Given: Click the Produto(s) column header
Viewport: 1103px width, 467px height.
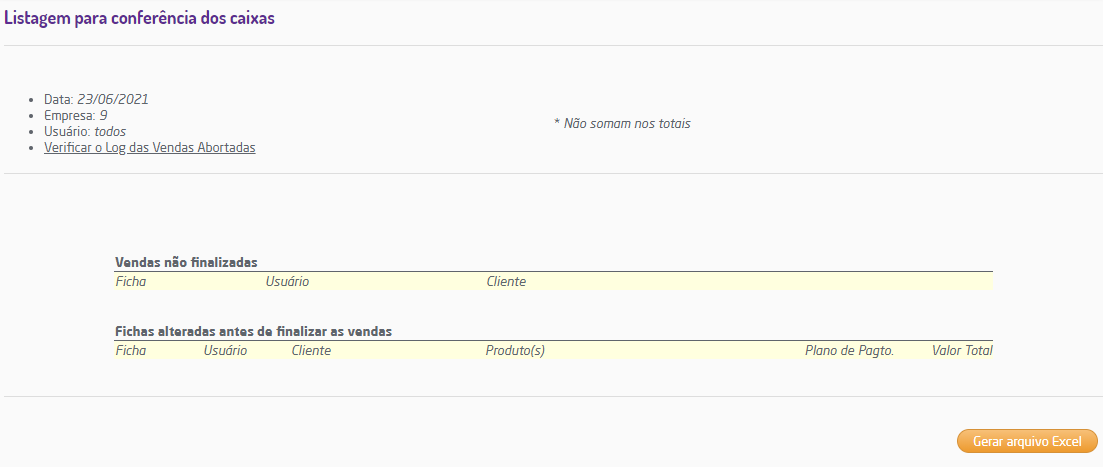Looking at the screenshot, I should click(x=515, y=350).
